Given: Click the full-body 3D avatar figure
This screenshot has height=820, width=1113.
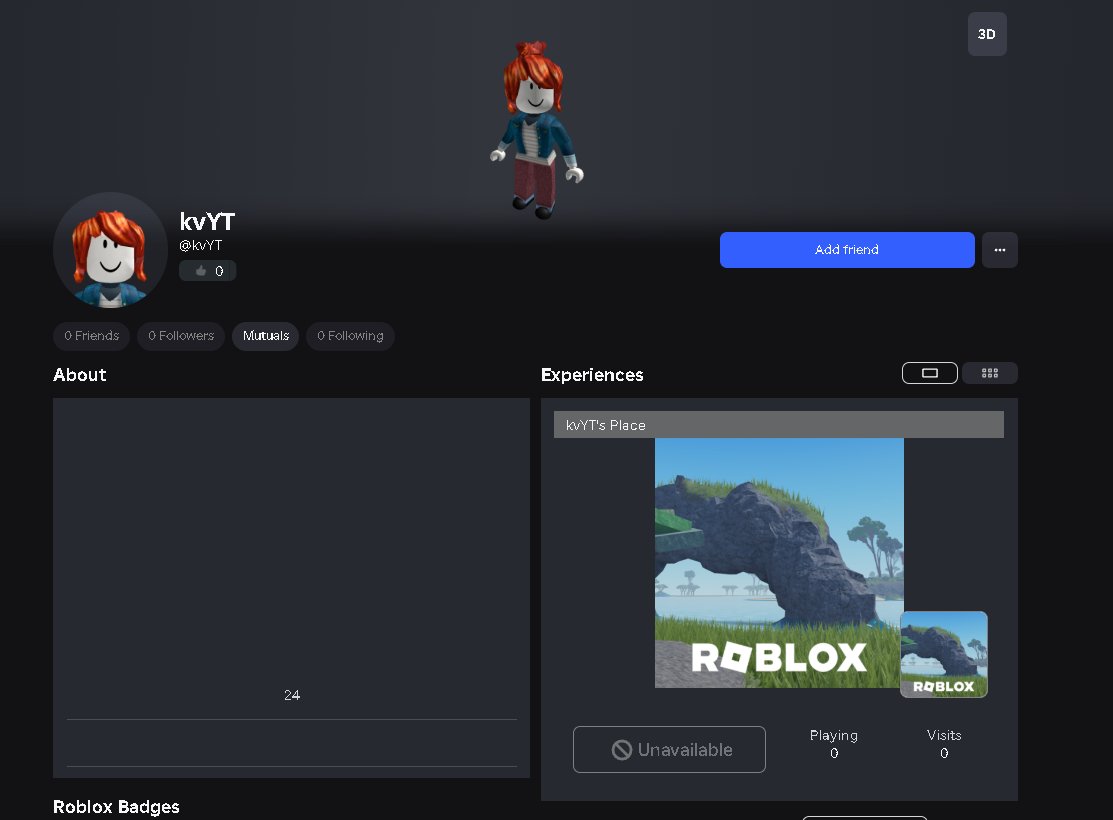Looking at the screenshot, I should coord(536,130).
